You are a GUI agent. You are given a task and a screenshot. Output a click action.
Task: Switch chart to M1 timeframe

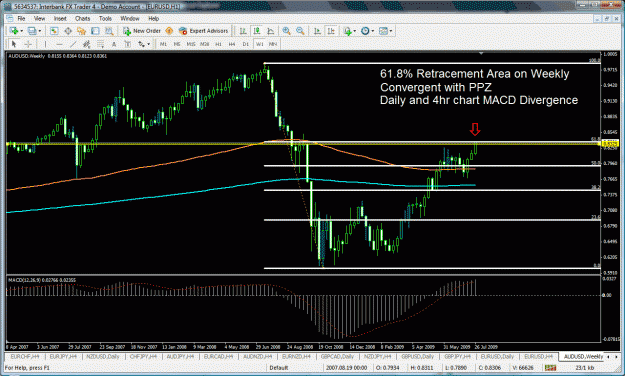click(x=163, y=44)
